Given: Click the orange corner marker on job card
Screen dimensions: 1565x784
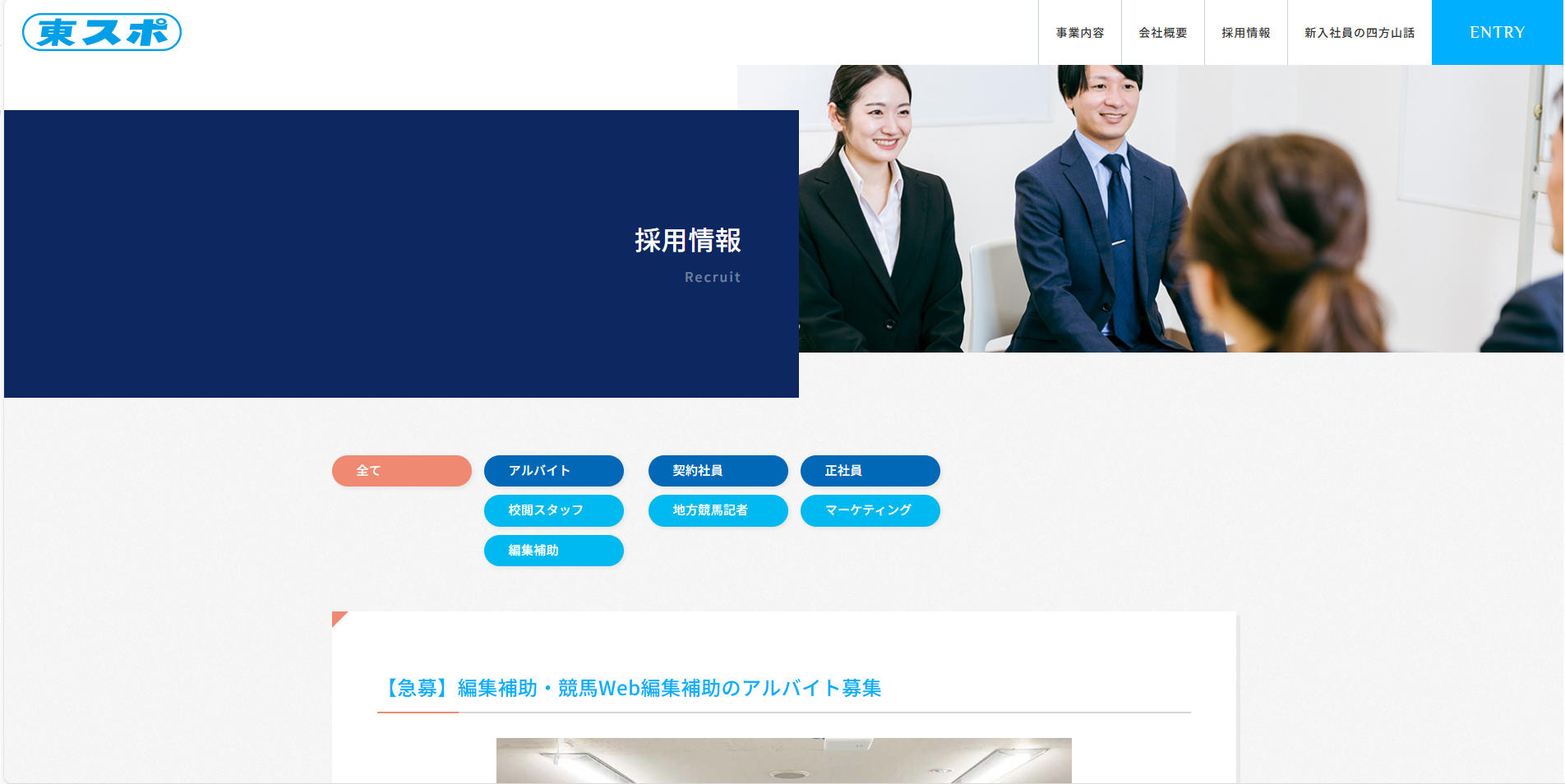Looking at the screenshot, I should point(338,617).
